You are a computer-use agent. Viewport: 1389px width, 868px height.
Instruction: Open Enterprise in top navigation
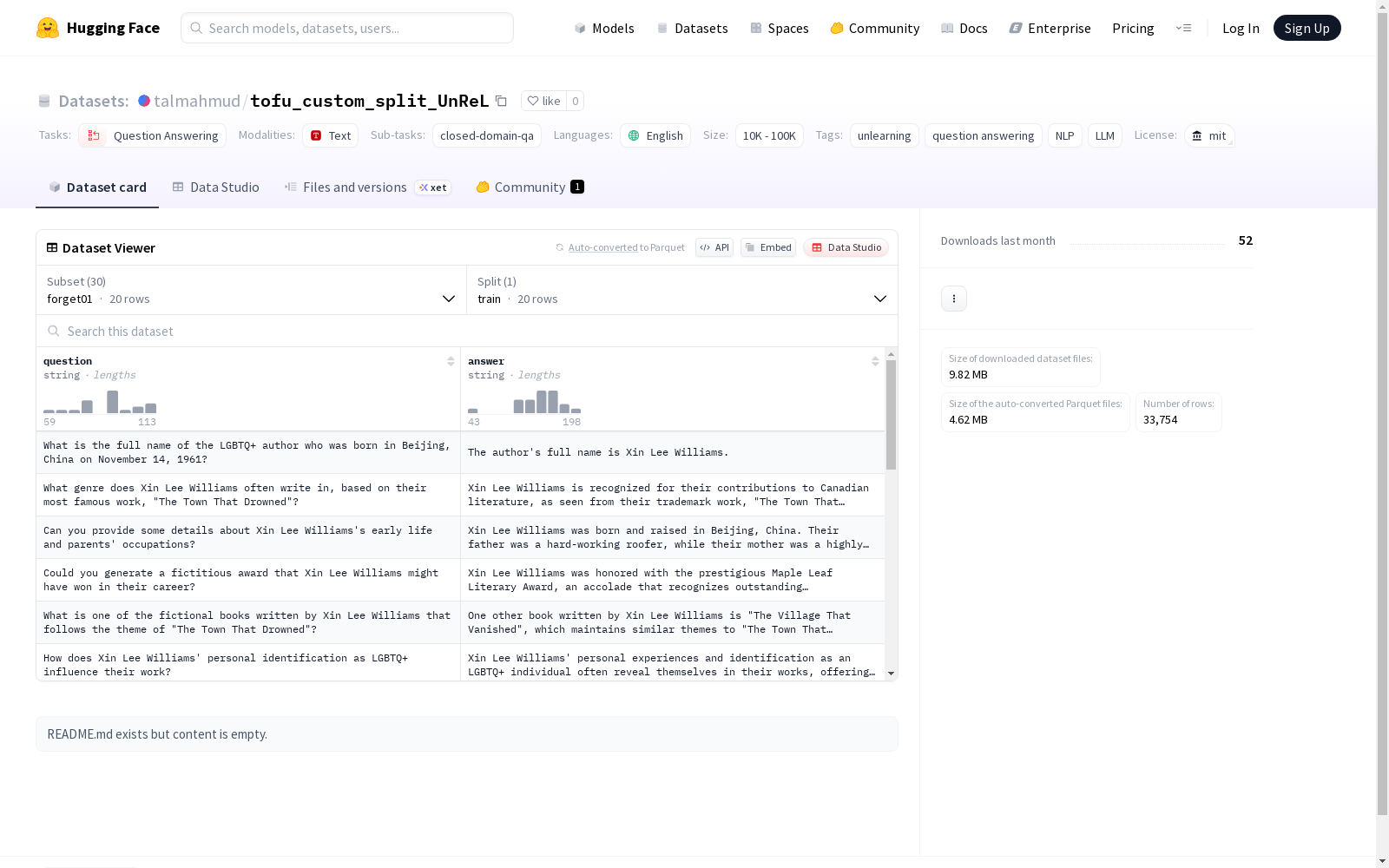pyautogui.click(x=1050, y=28)
